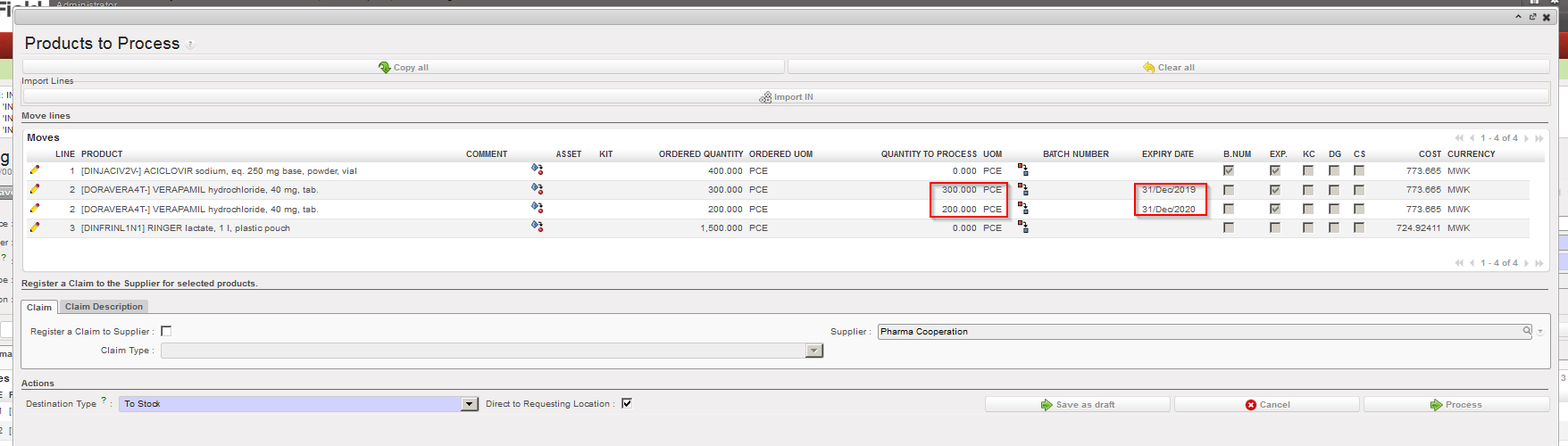This screenshot has height=446, width=1568.
Task: Expand the Claim Type dropdown
Action: [813, 351]
